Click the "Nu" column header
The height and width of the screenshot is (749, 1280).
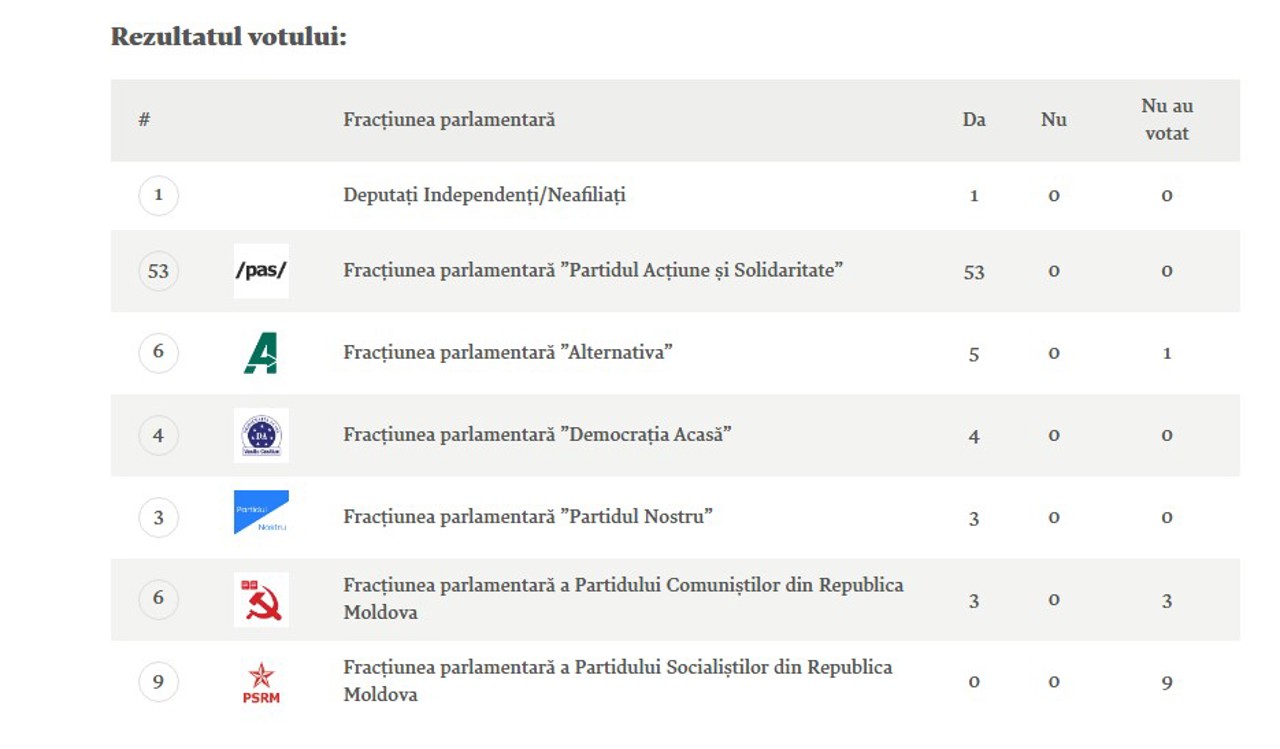[x=1053, y=120]
